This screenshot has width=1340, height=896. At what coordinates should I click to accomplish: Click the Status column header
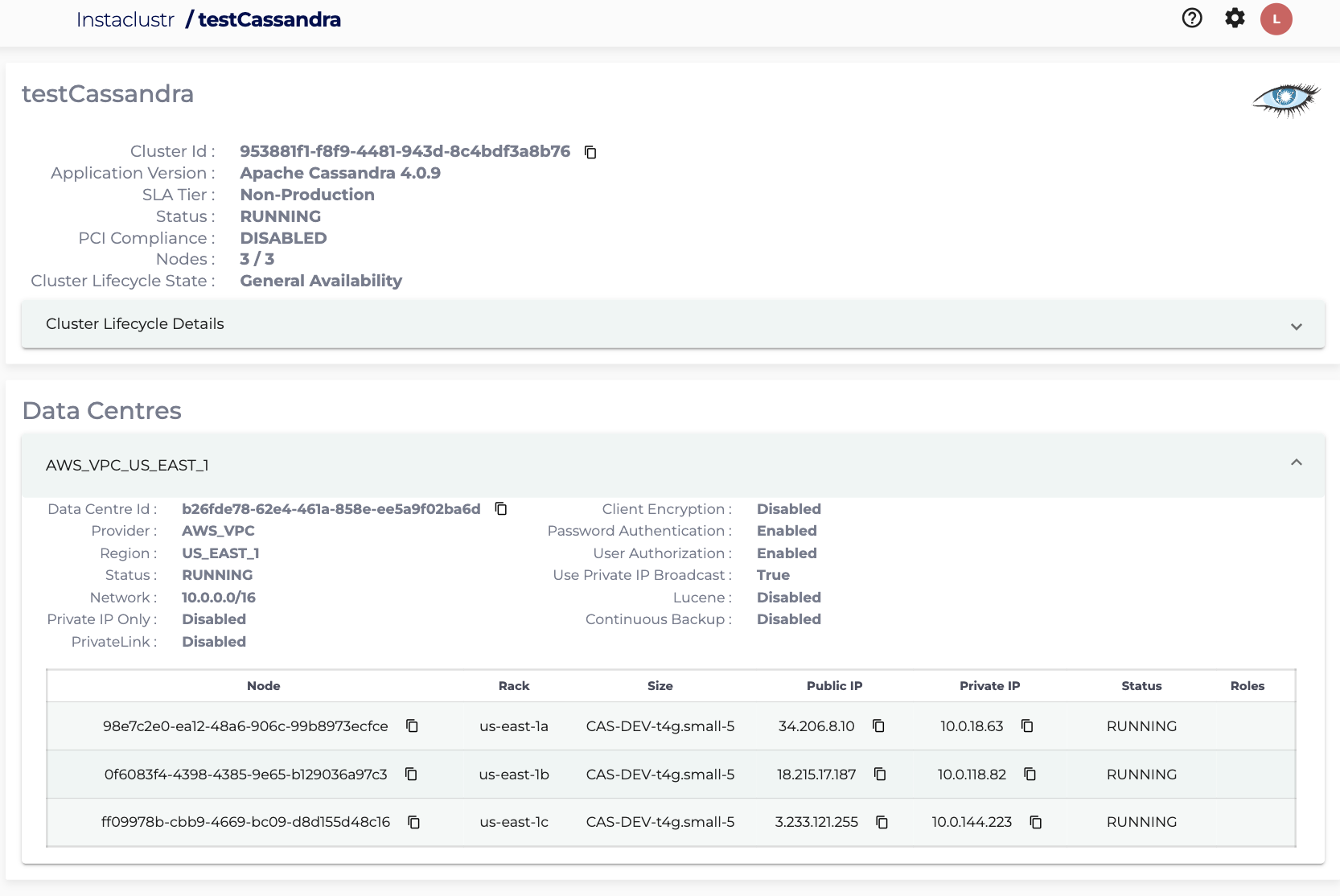point(1141,686)
